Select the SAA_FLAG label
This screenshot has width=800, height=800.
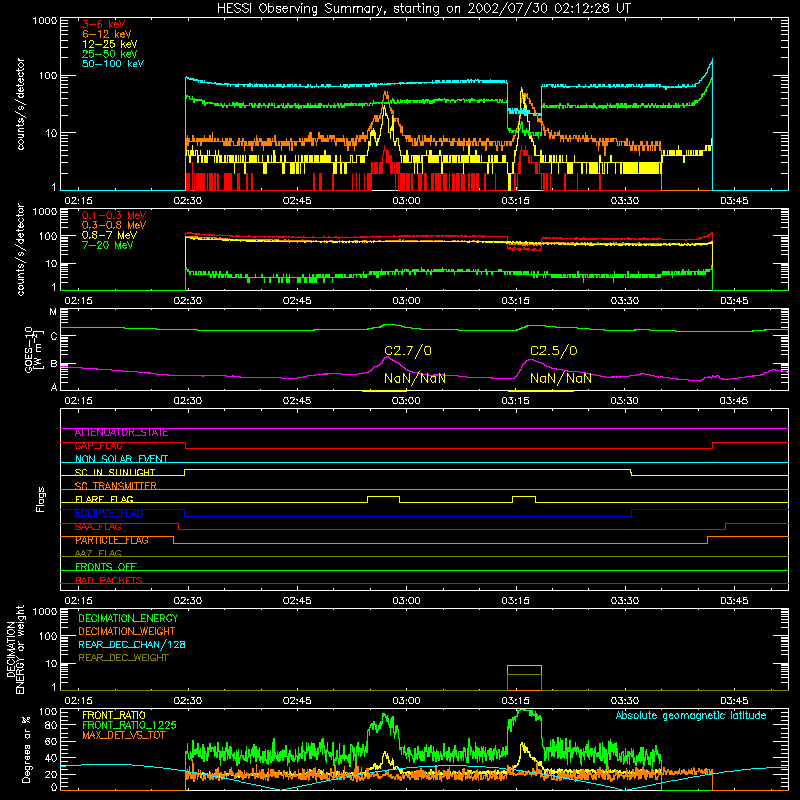(98, 527)
